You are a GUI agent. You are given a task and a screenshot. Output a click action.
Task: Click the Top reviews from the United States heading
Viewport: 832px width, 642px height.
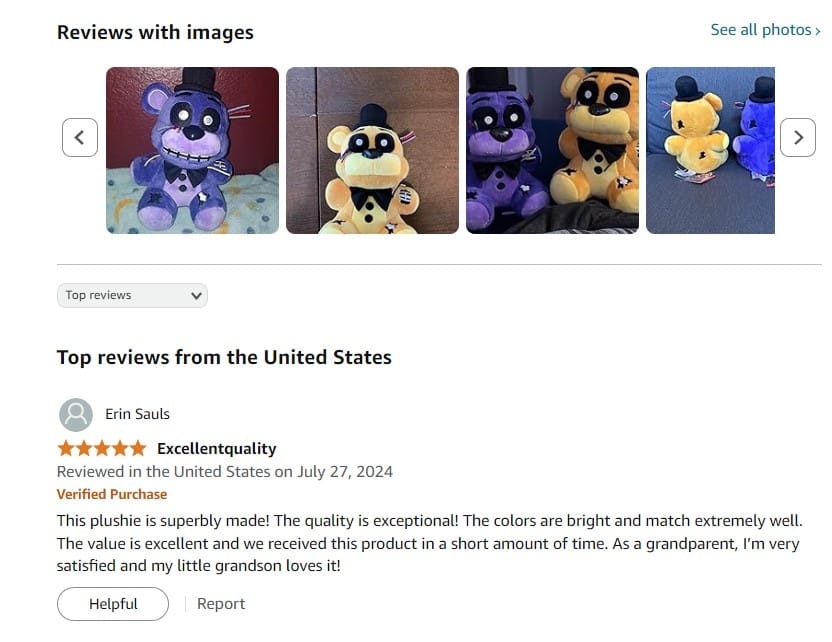[224, 357]
